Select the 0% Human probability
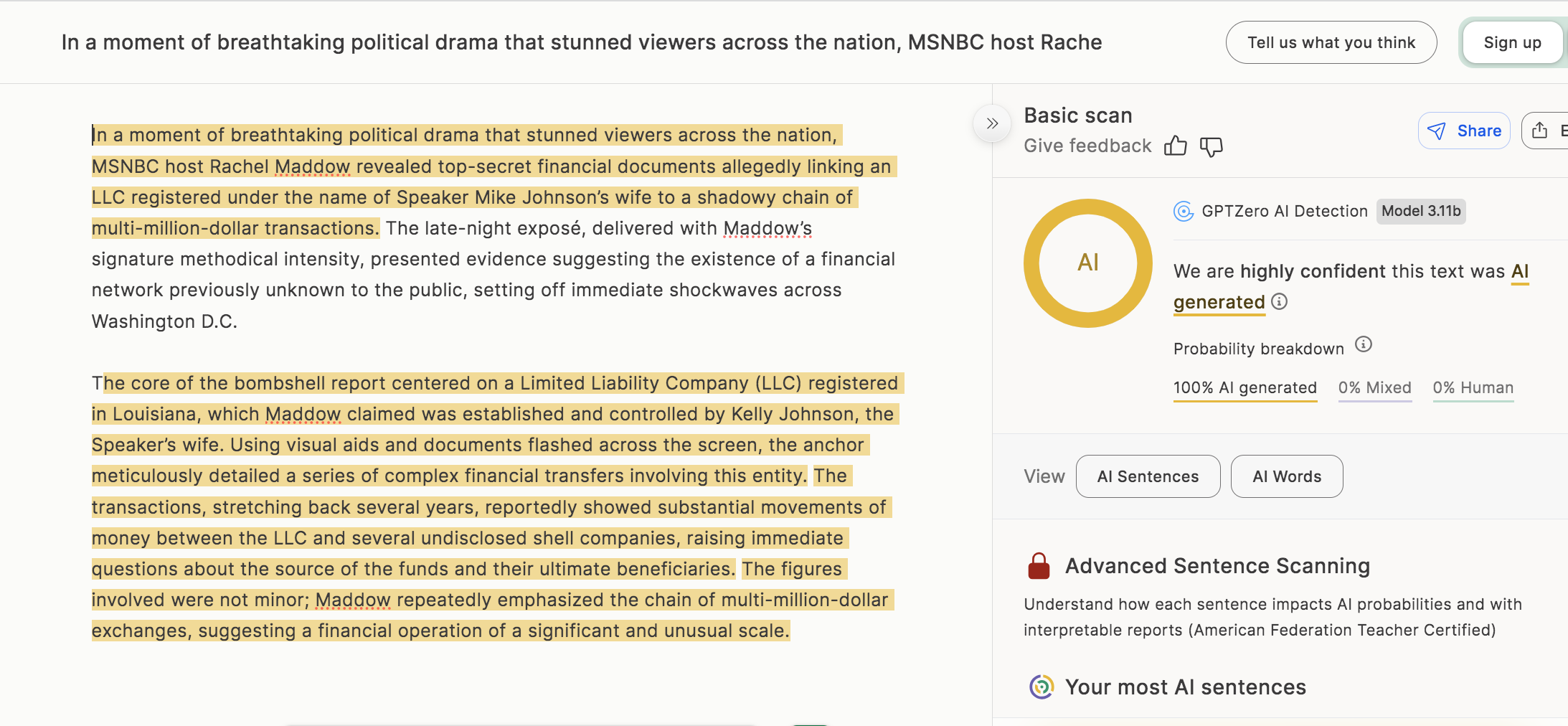 (x=1473, y=388)
